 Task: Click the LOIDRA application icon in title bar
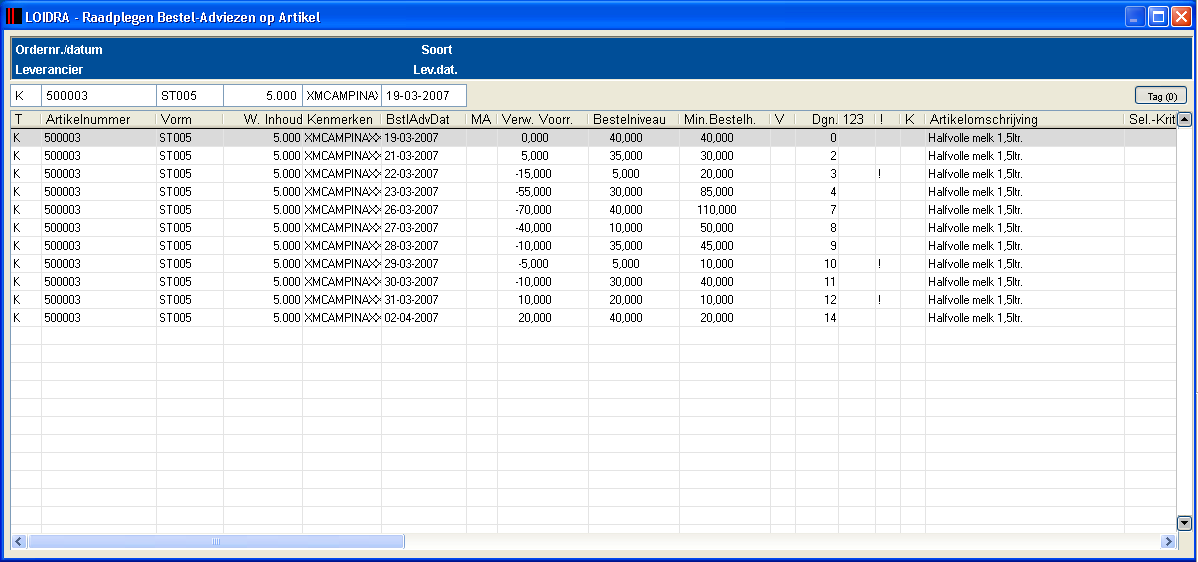pyautogui.click(x=14, y=16)
